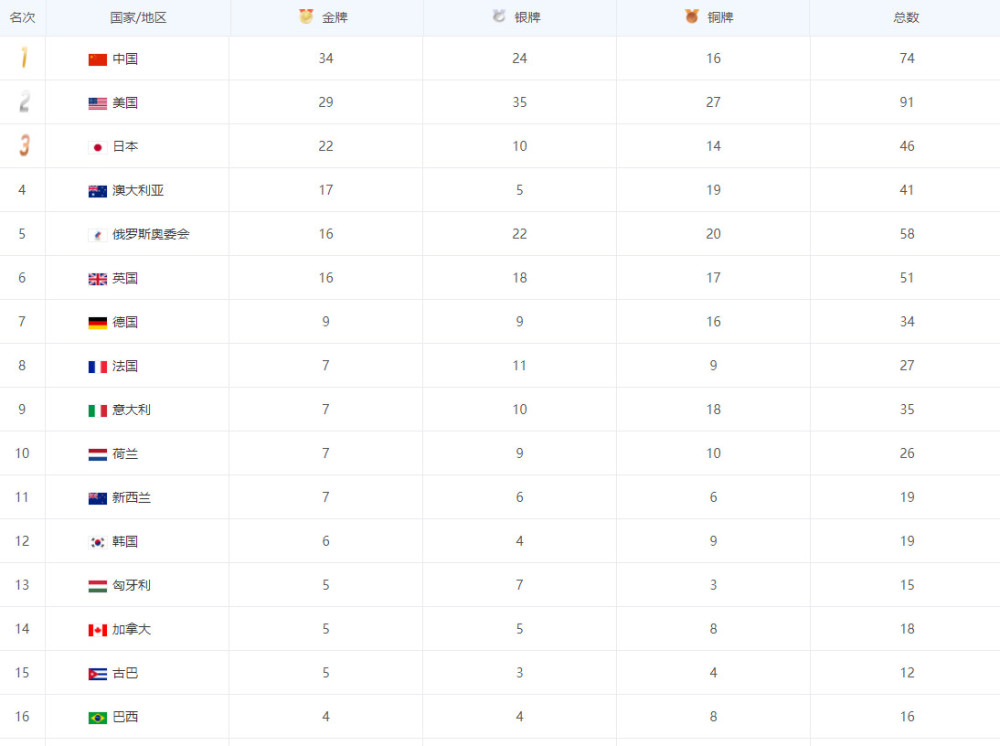
Task: Click the Canada flag icon
Action: tap(98, 630)
